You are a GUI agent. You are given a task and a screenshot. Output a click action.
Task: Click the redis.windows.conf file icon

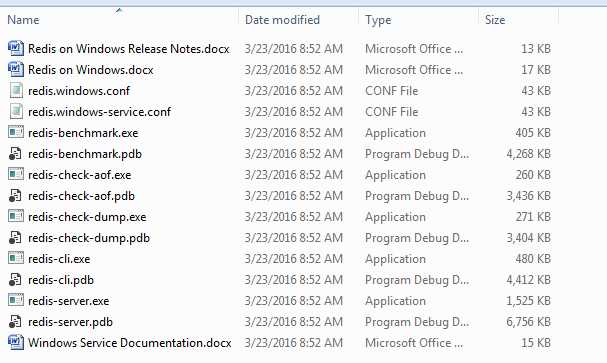16,91
